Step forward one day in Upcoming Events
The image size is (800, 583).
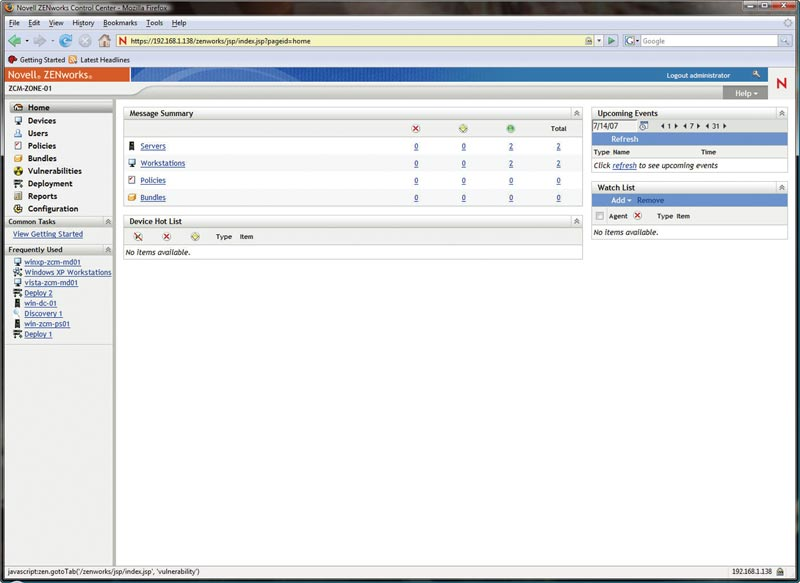click(x=676, y=126)
